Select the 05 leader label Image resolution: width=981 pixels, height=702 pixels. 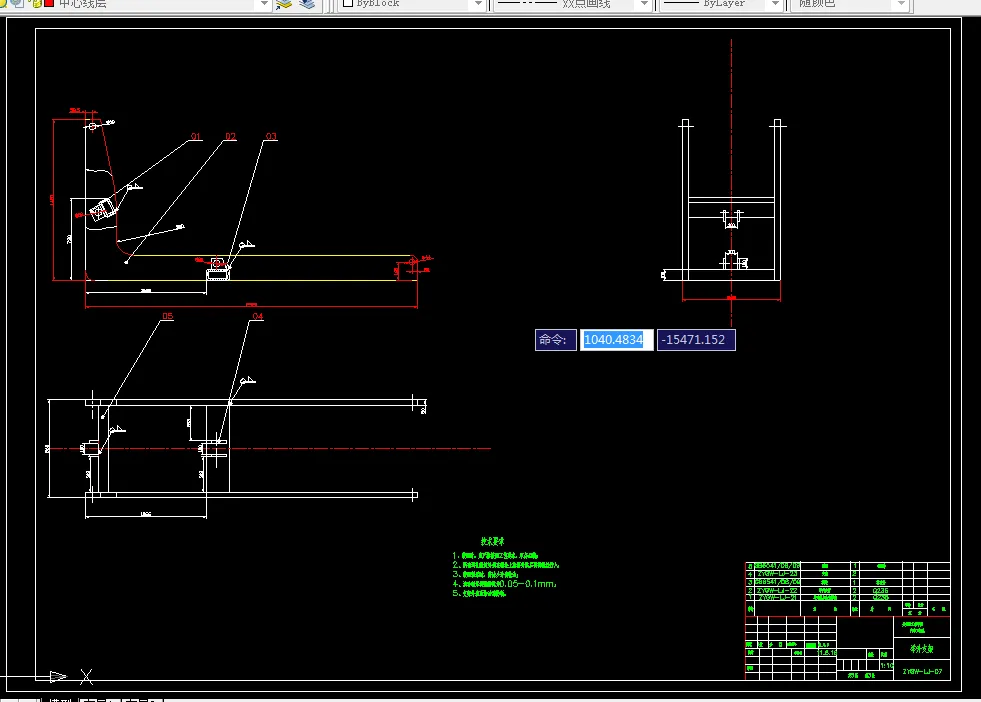(168, 316)
